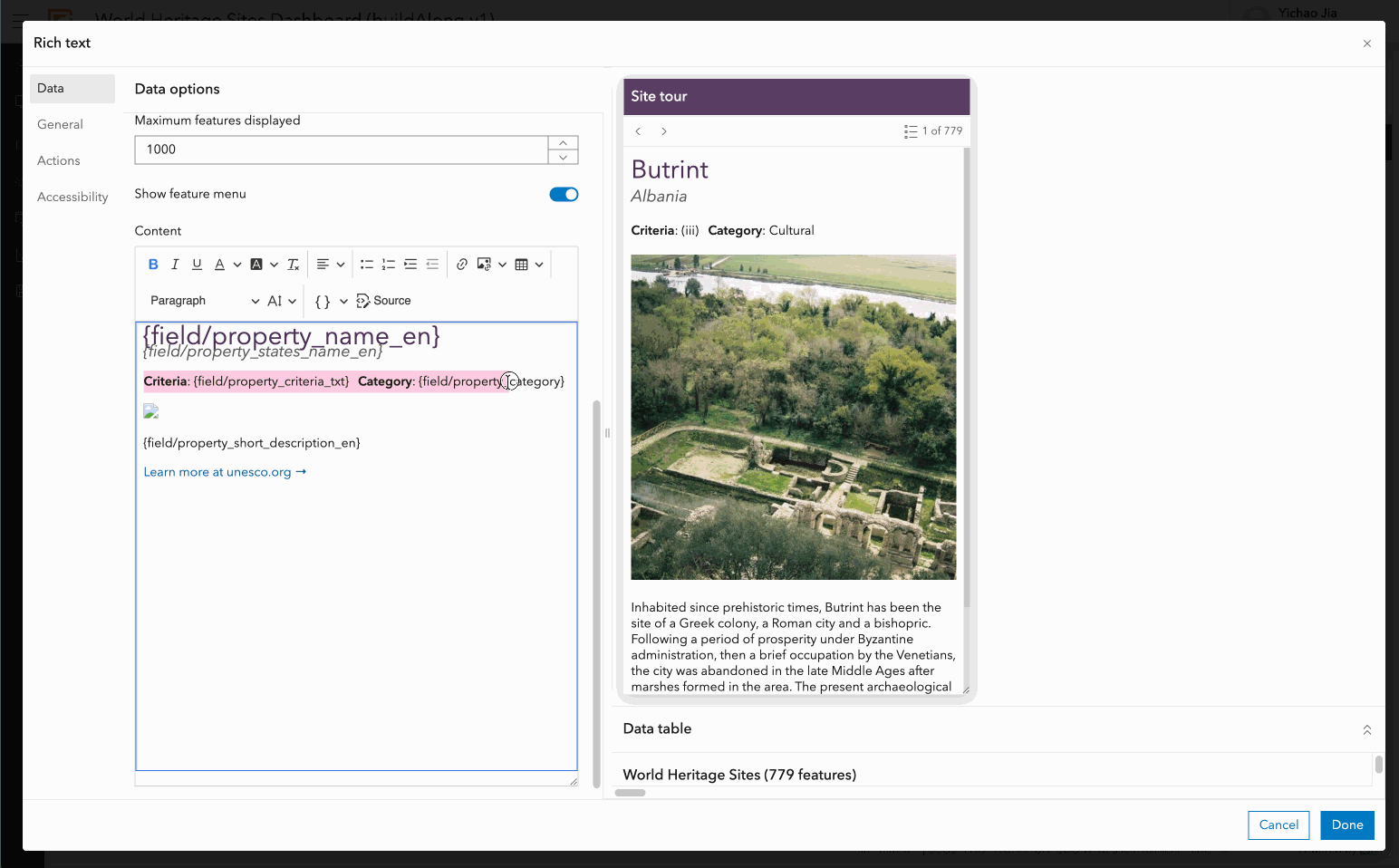Go to the previous feature in Site tour

[x=639, y=131]
